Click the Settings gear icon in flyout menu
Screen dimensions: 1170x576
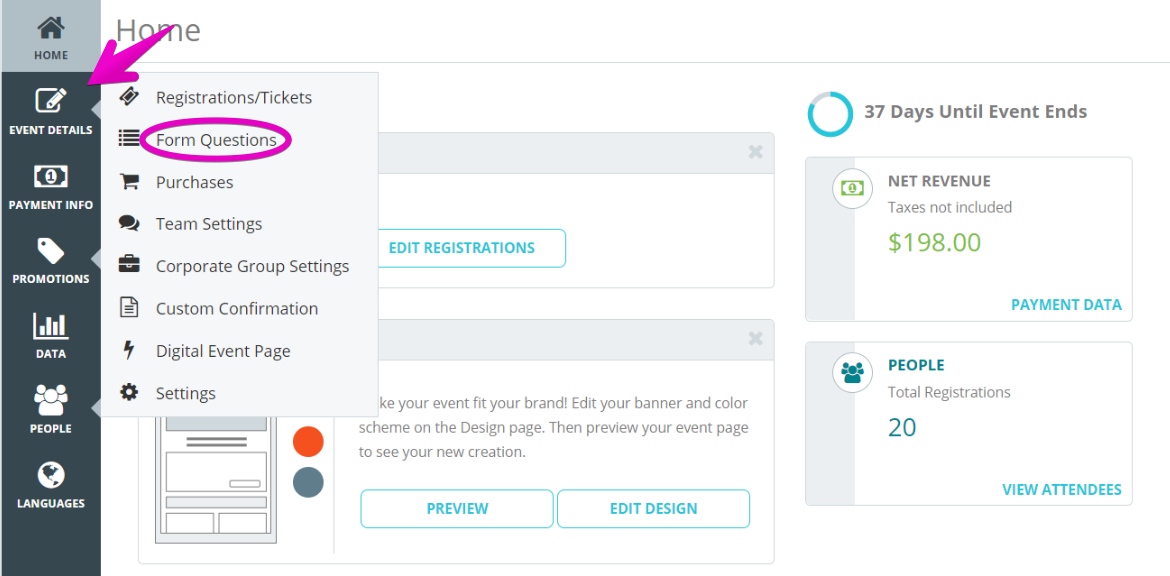click(x=129, y=392)
